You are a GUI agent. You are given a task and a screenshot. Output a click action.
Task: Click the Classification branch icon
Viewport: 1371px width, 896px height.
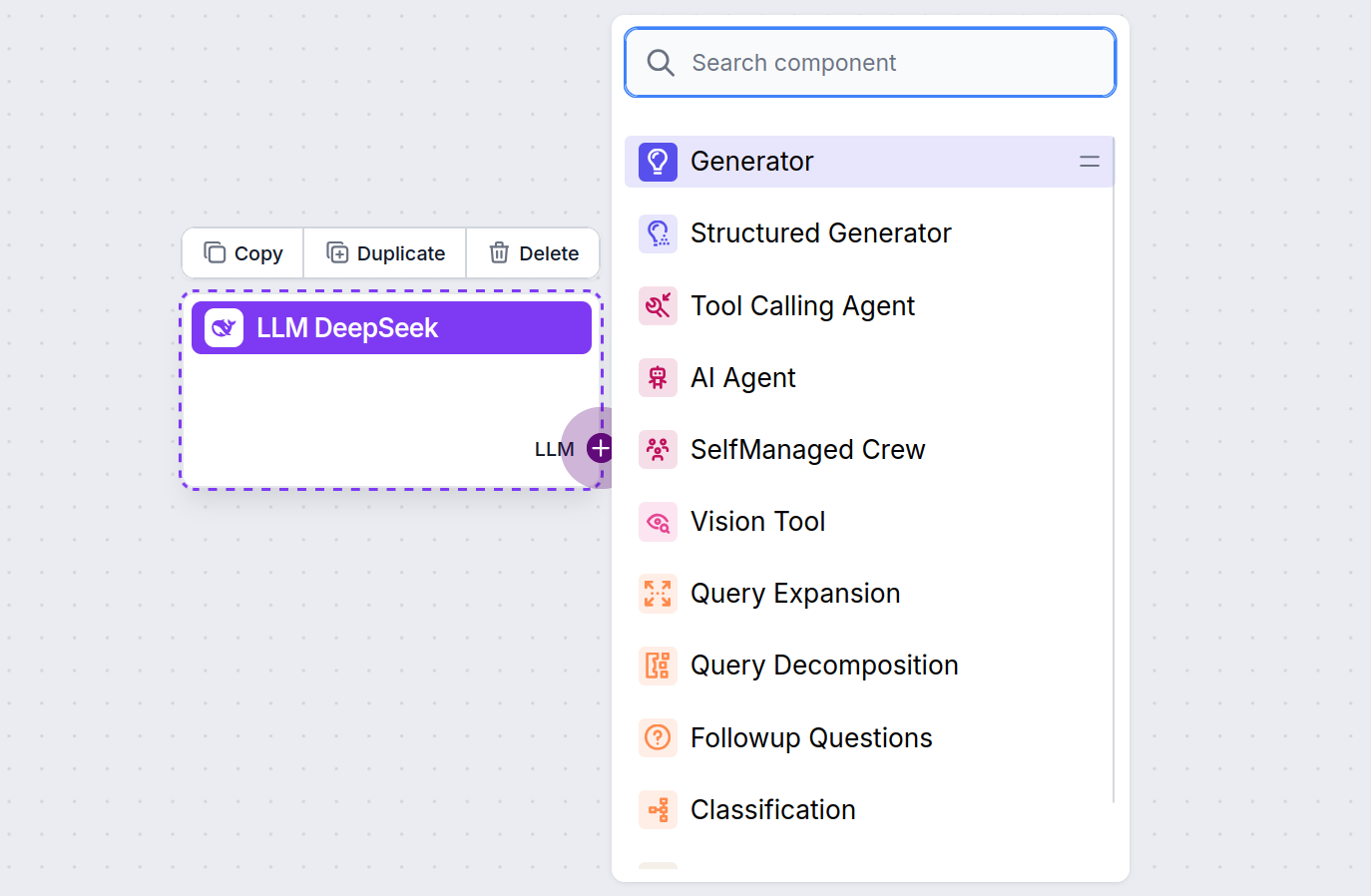click(x=658, y=809)
